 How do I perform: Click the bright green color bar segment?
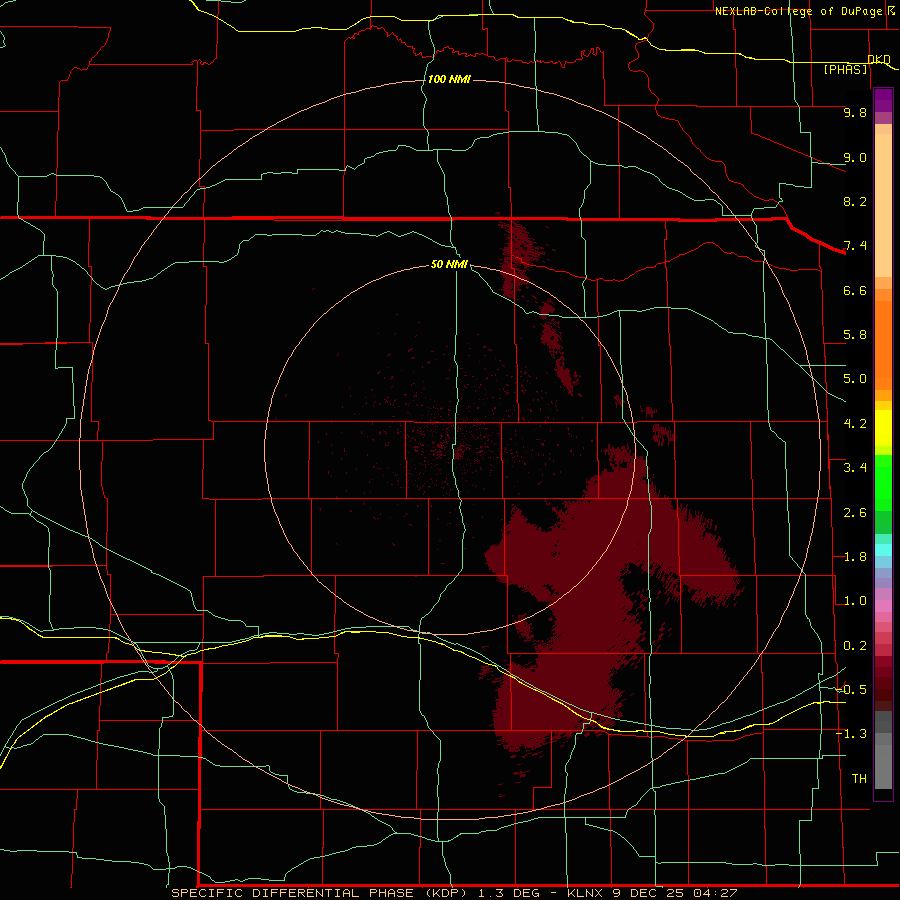tap(883, 485)
